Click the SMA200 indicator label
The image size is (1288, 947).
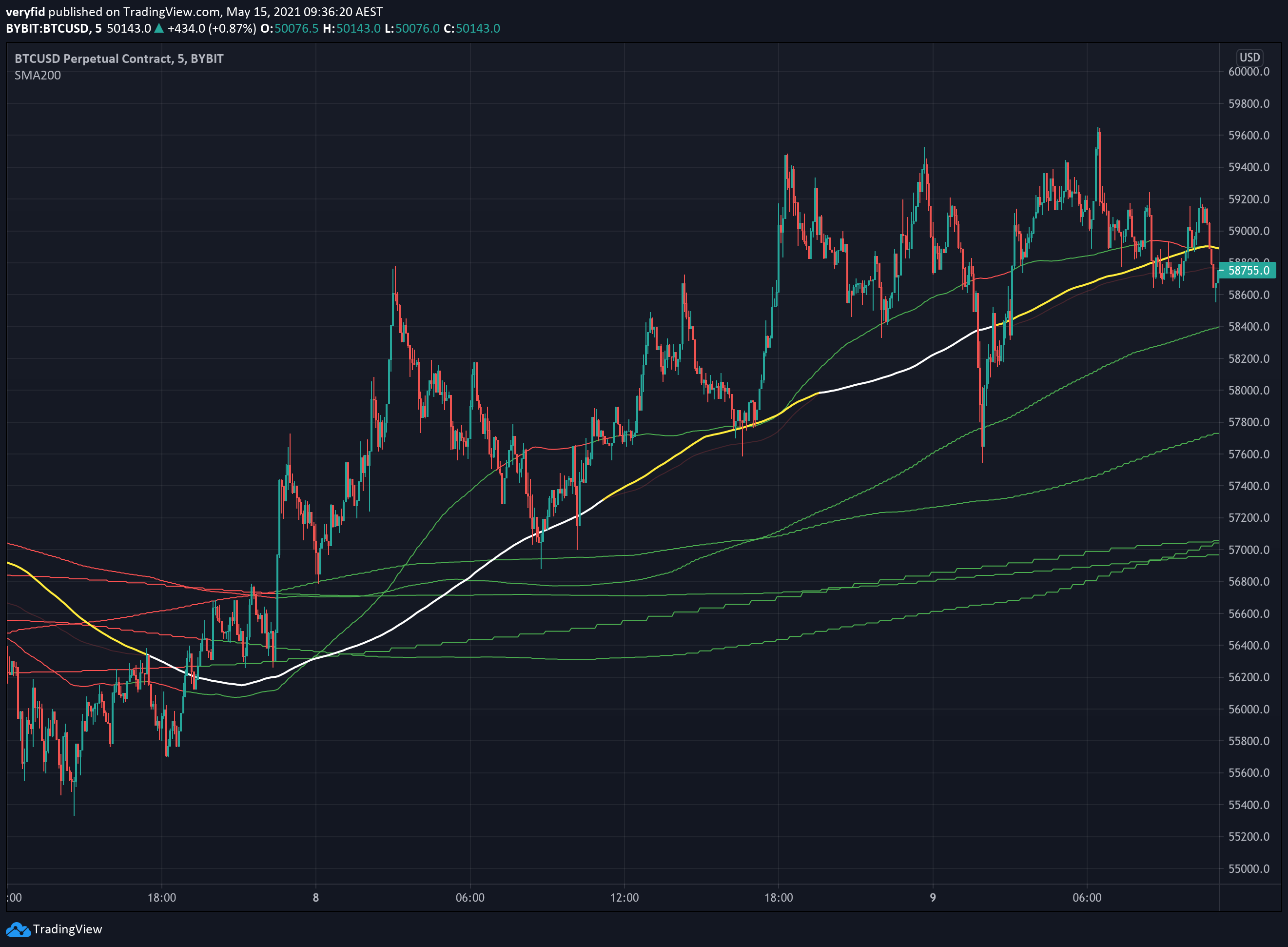click(37, 75)
